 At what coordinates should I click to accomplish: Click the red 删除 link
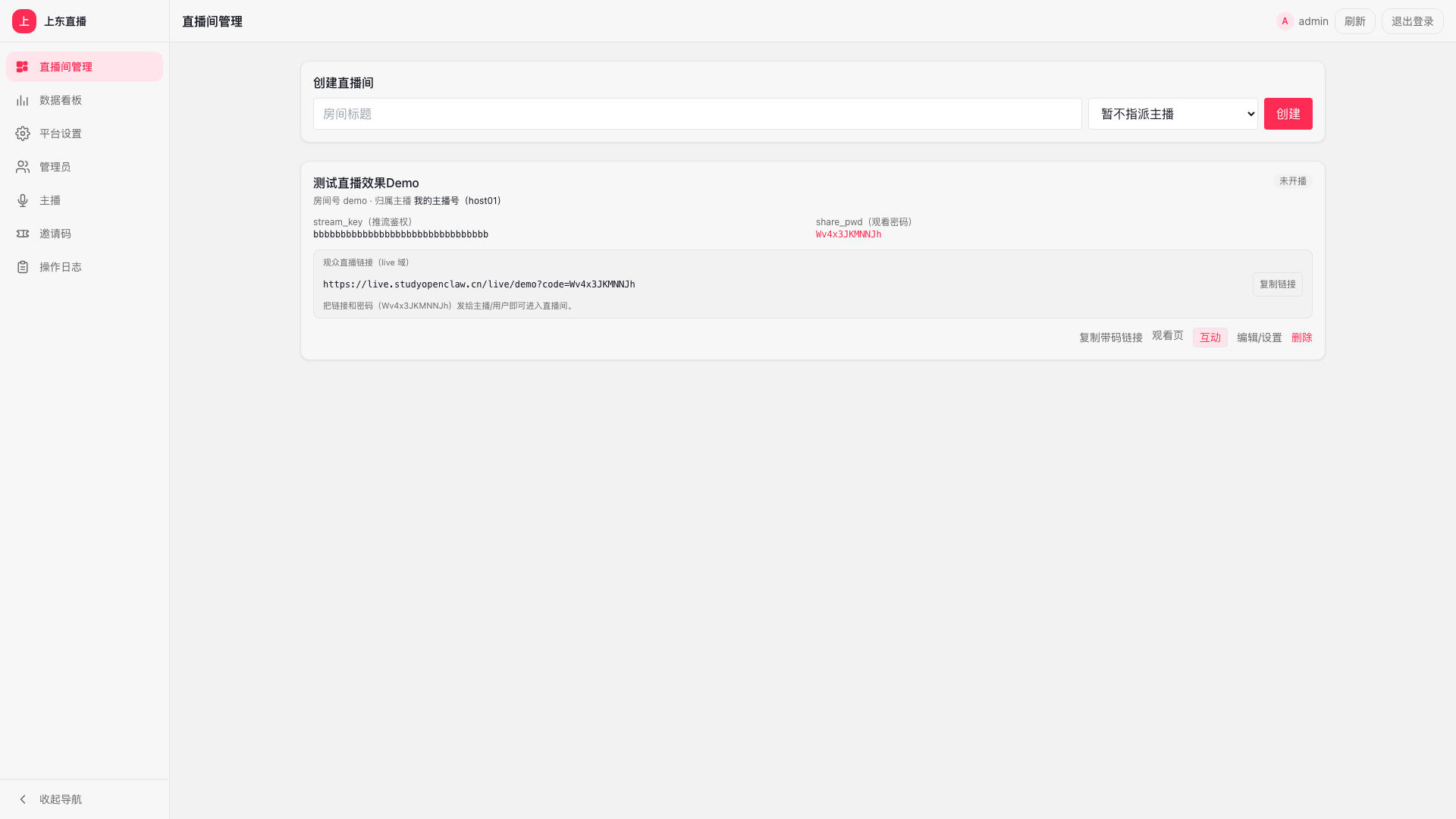pos(1302,337)
